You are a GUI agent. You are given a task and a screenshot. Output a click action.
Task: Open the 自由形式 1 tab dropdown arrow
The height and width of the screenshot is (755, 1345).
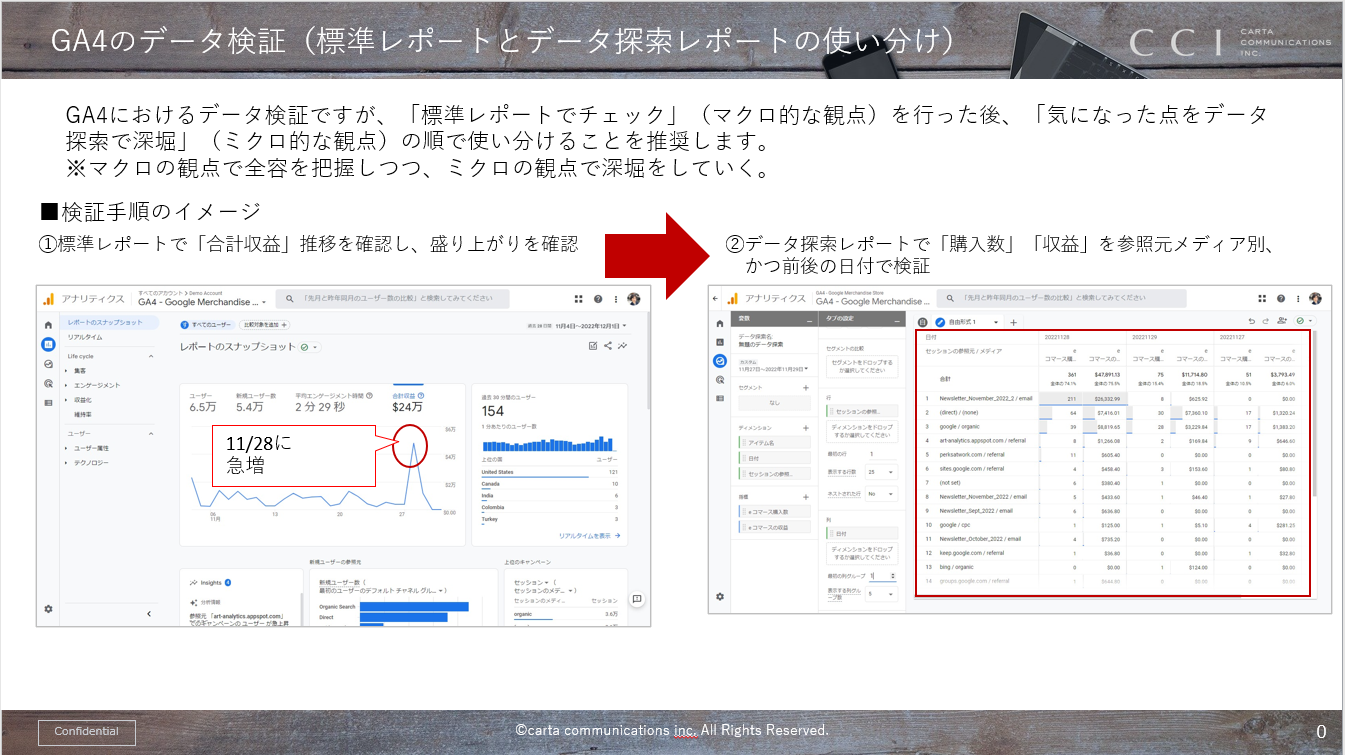point(996,322)
